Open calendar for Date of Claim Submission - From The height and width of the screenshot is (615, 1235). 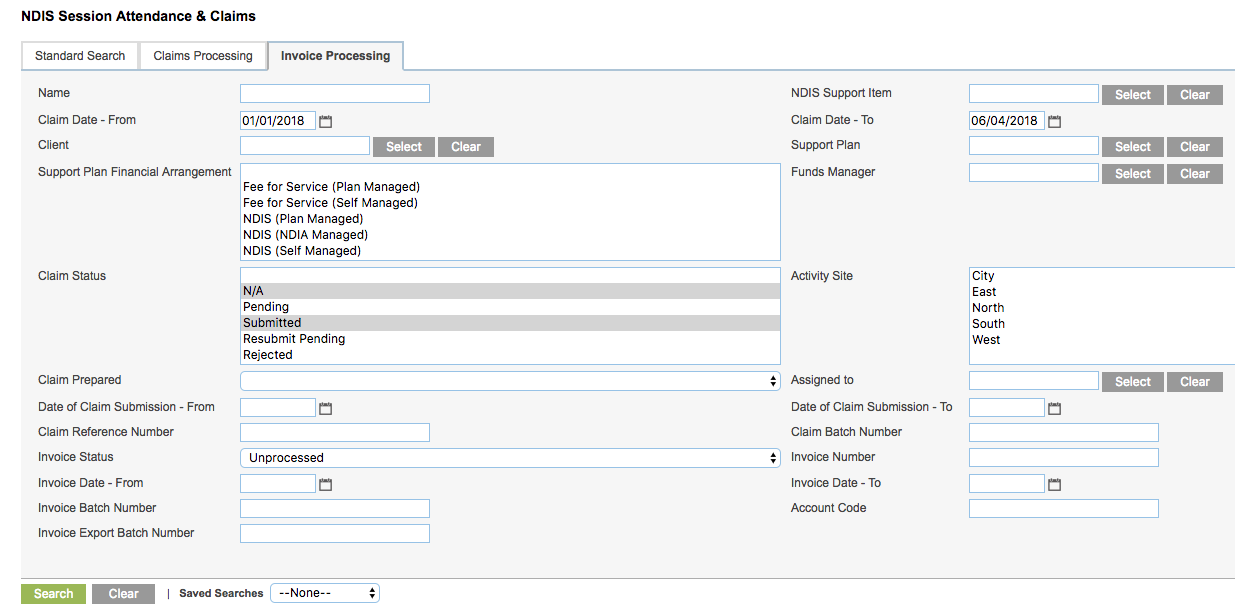click(325, 408)
